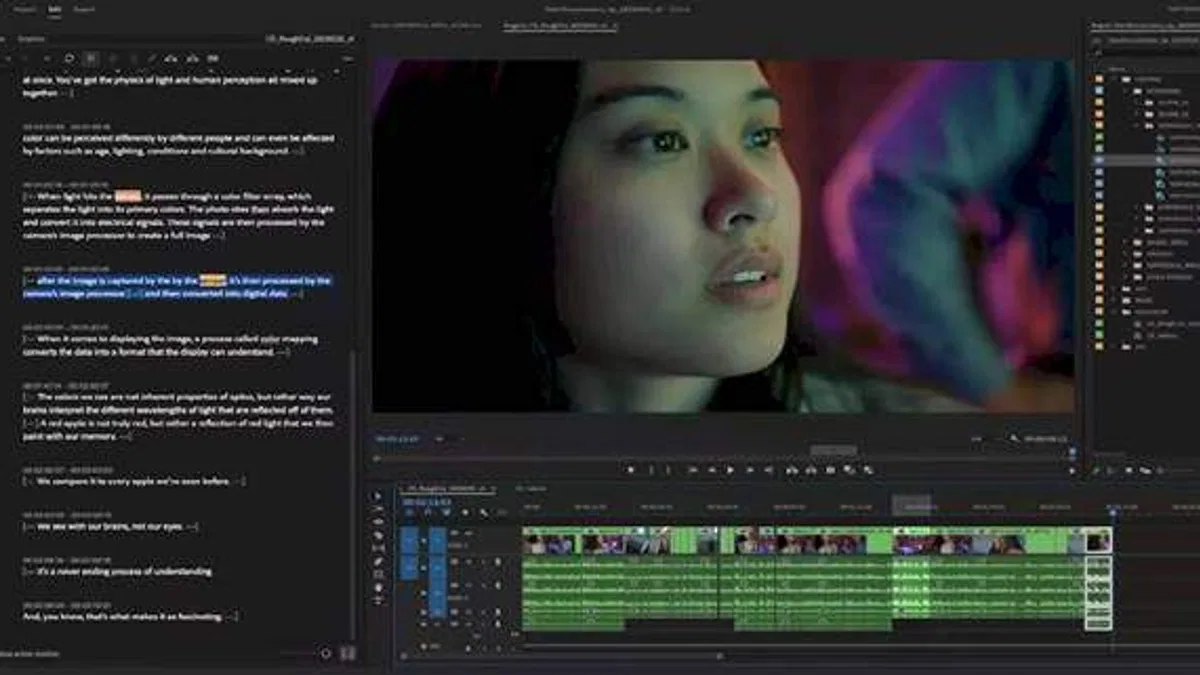1200x675 pixels.
Task: Click Add Marker in Program monitor controls
Action: (631, 470)
